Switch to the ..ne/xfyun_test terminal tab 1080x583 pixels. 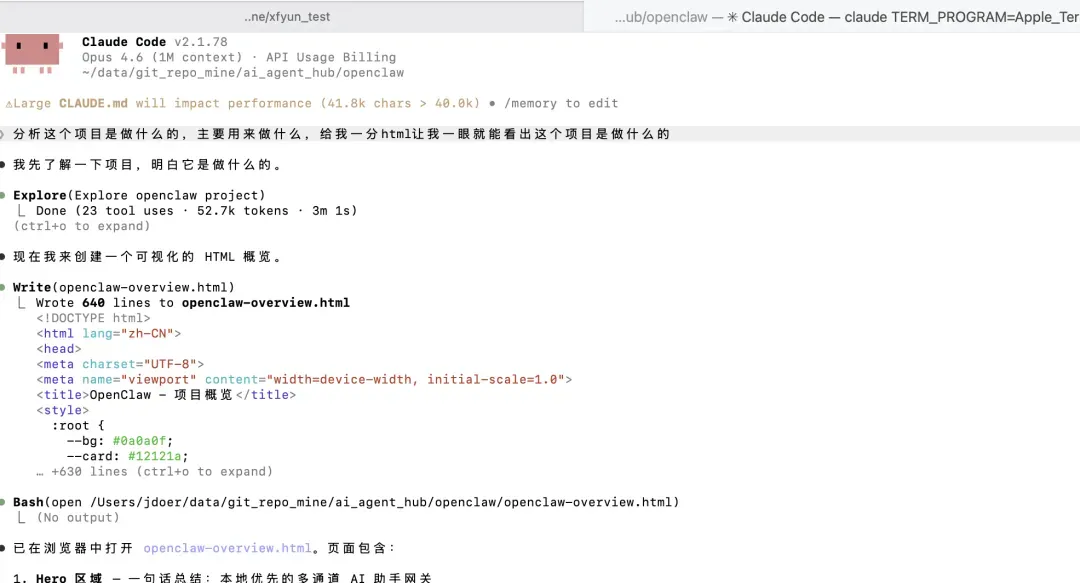pos(287,17)
